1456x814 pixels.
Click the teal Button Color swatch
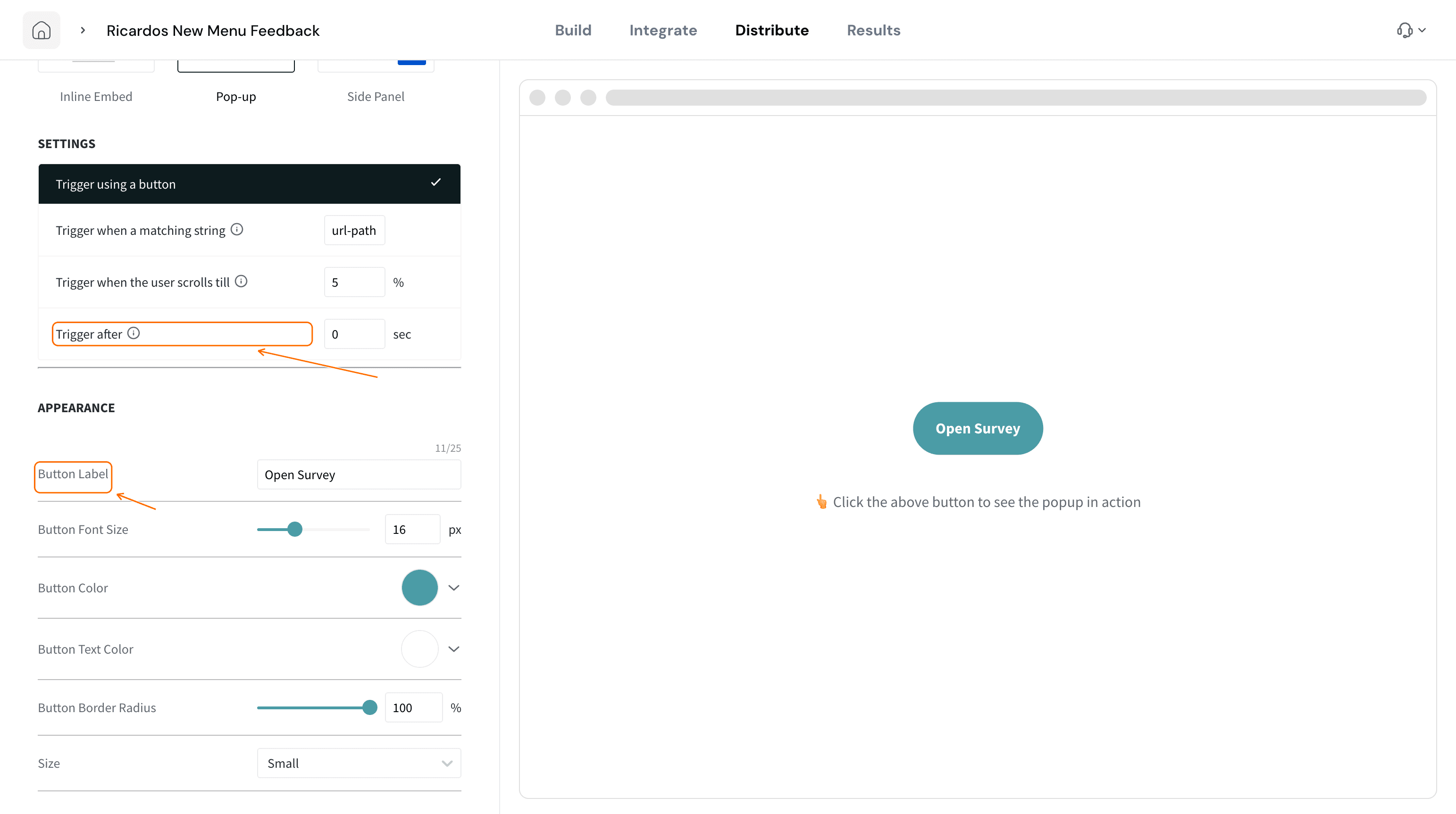point(419,588)
